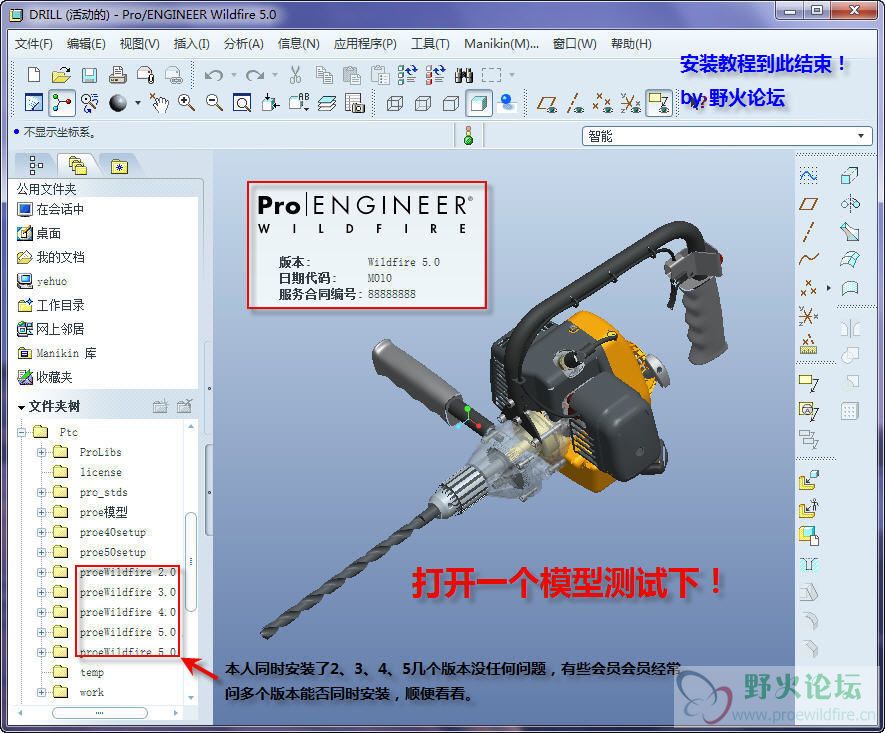Expand the ProLibs folder
885x733 pixels.
pyautogui.click(x=41, y=452)
